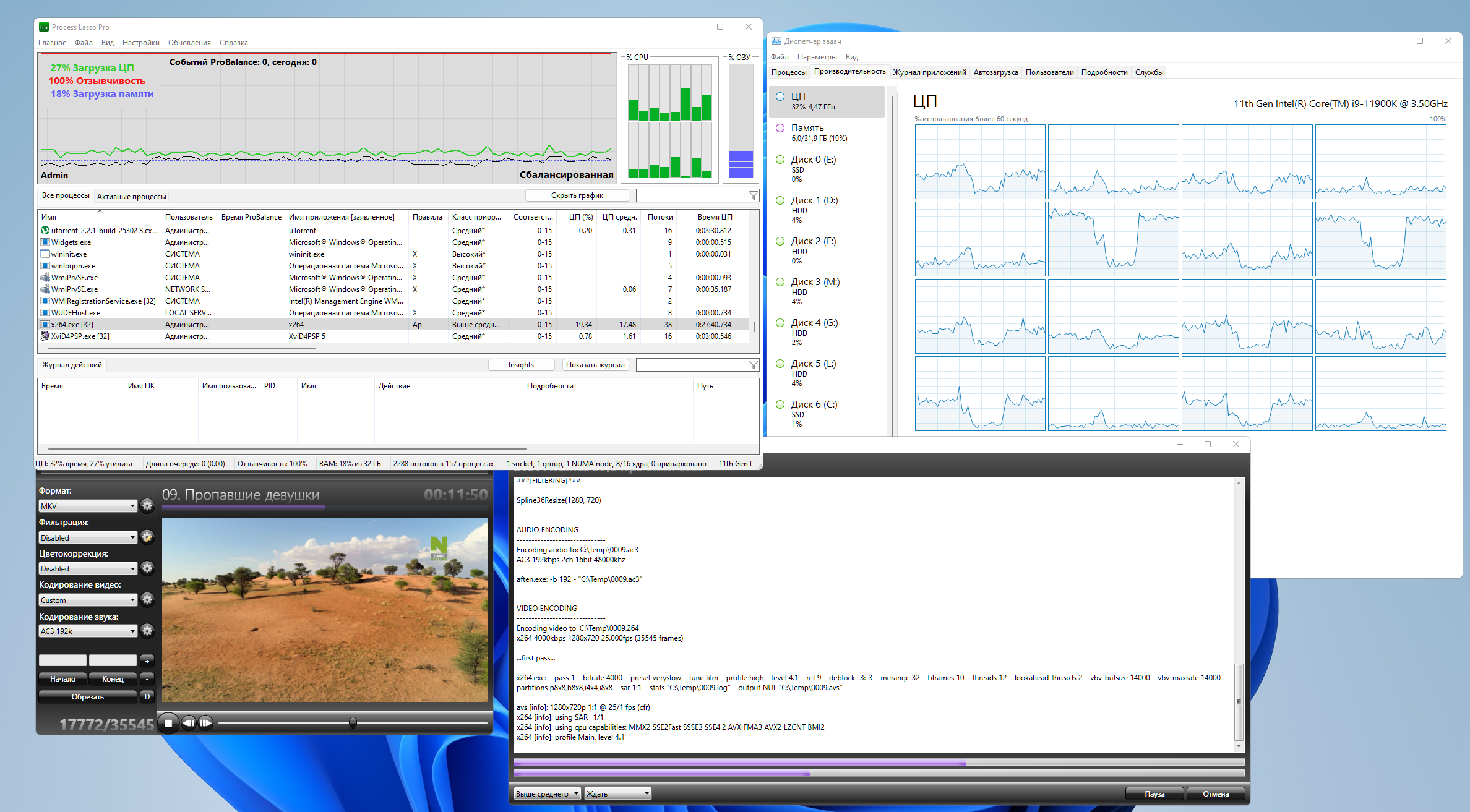Step to previous frame in player
The width and height of the screenshot is (1470, 812).
point(188,722)
